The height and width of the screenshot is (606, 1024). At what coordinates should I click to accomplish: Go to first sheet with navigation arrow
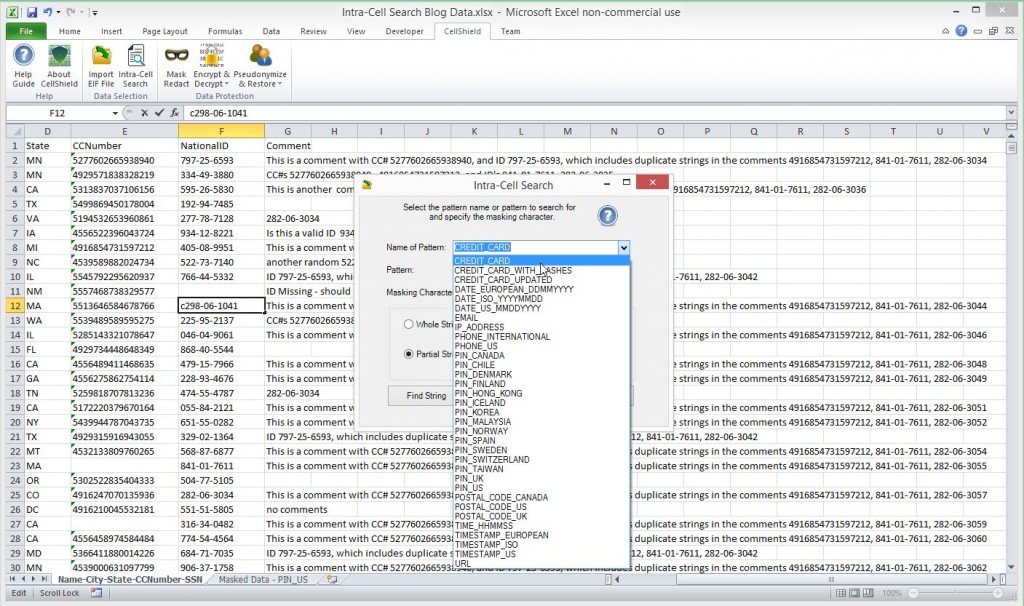(x=12, y=579)
